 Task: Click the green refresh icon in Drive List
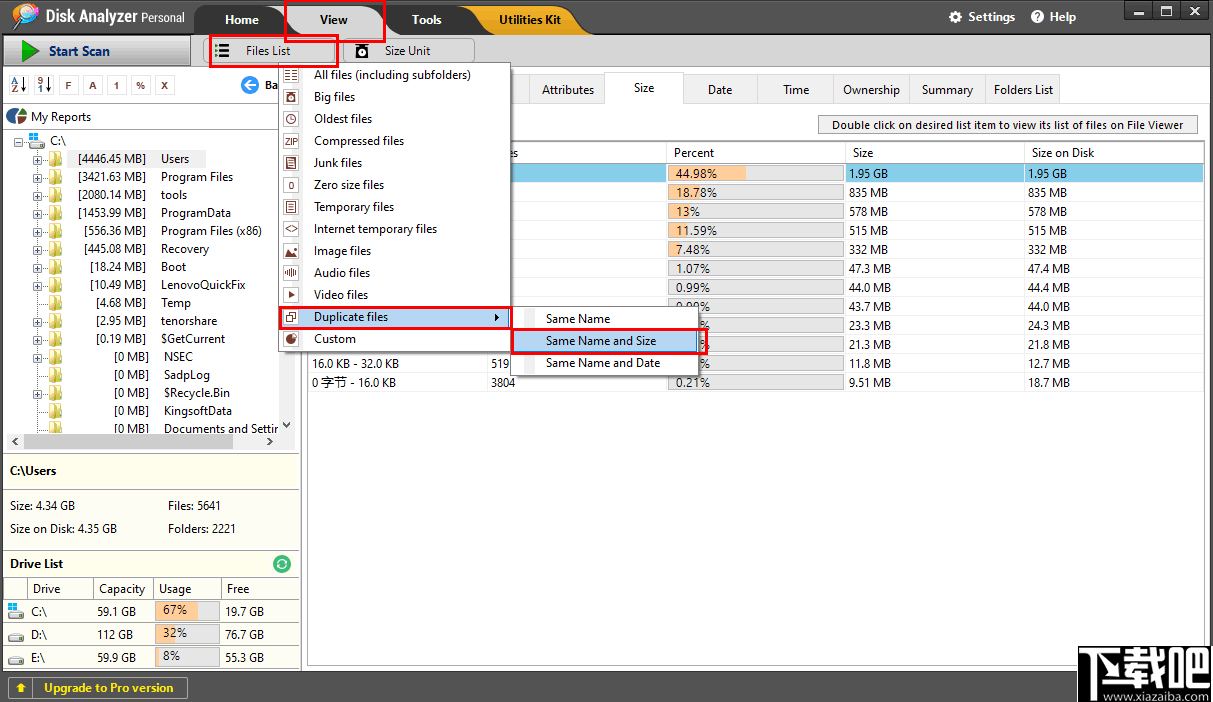(281, 563)
